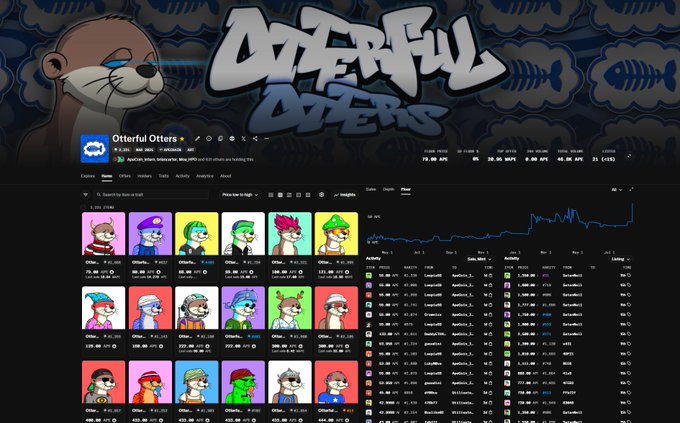Switch to the Activity tab in the navigation

tap(183, 176)
